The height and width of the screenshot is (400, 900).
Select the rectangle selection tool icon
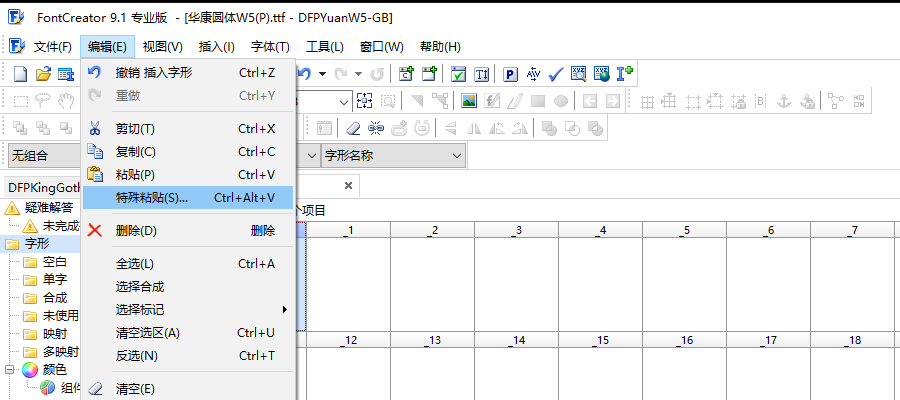[21, 102]
